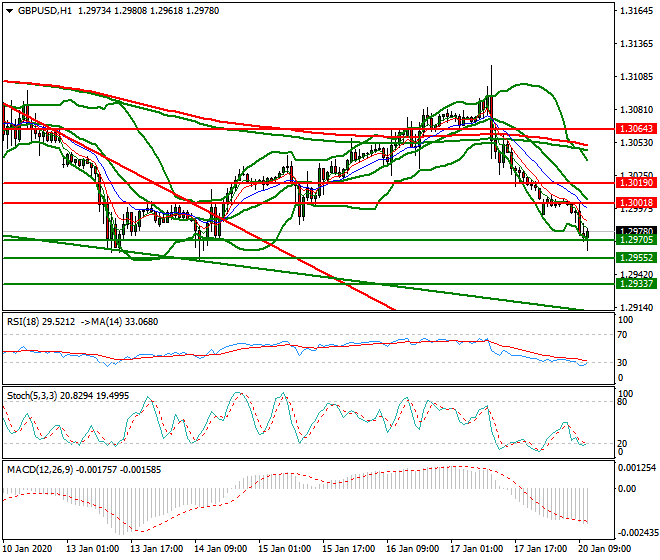Select the Stochastic scale value 80

(622, 402)
